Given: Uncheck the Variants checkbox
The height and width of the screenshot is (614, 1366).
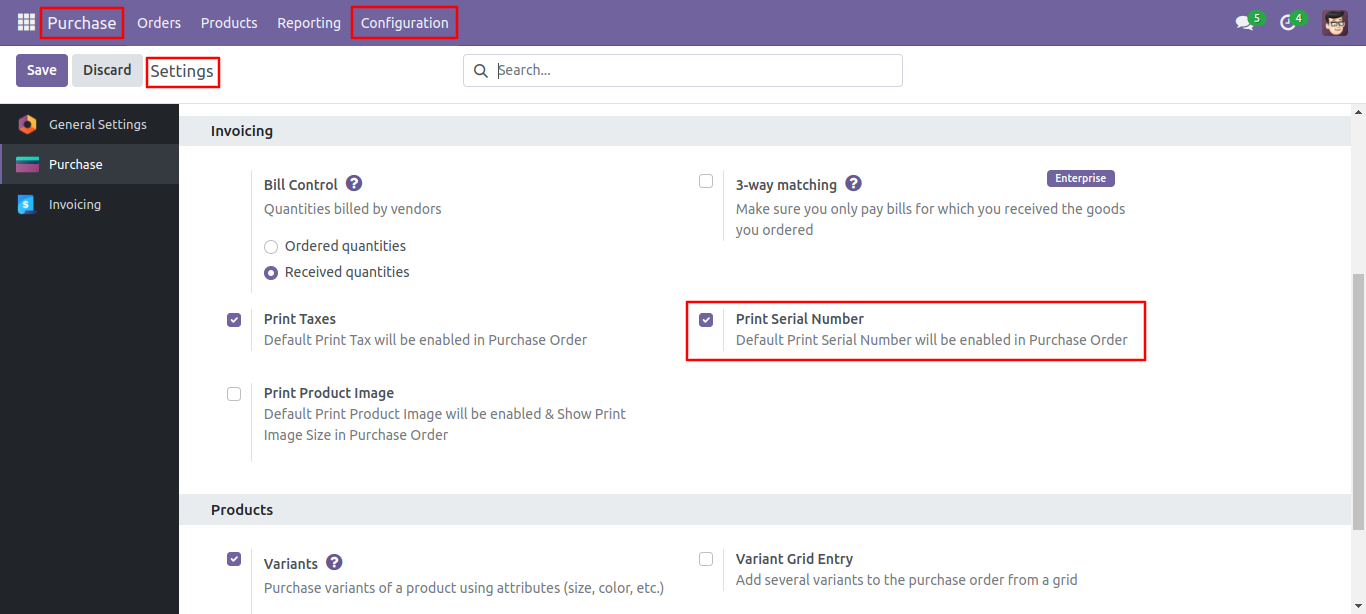Looking at the screenshot, I should [x=234, y=559].
